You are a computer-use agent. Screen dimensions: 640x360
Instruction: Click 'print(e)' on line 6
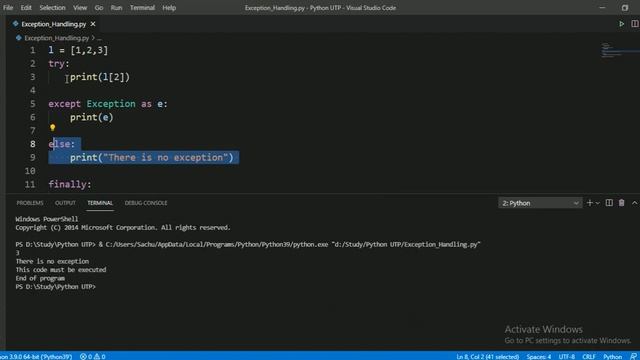click(x=91, y=117)
